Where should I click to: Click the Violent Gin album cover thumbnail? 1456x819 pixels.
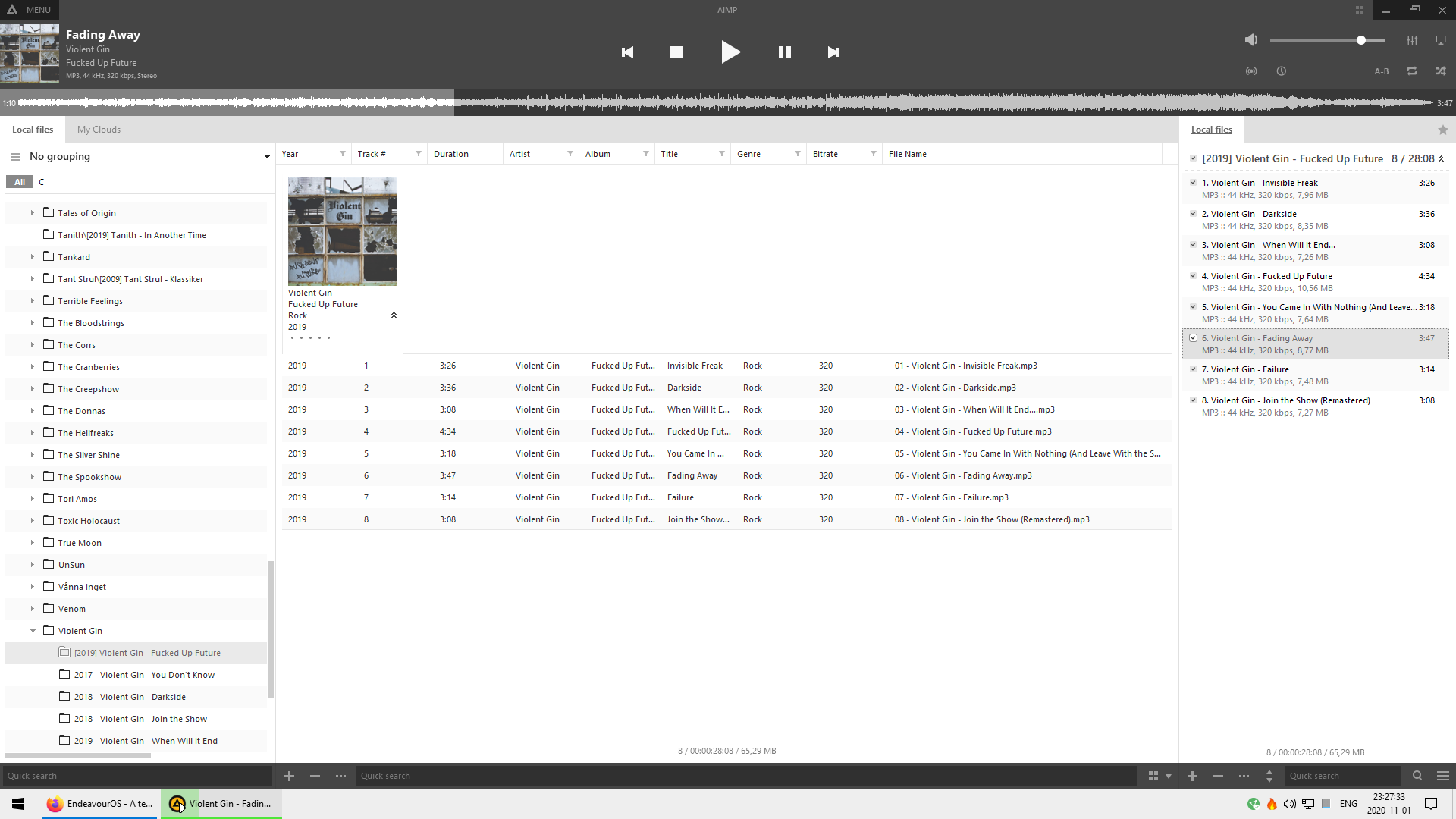343,231
